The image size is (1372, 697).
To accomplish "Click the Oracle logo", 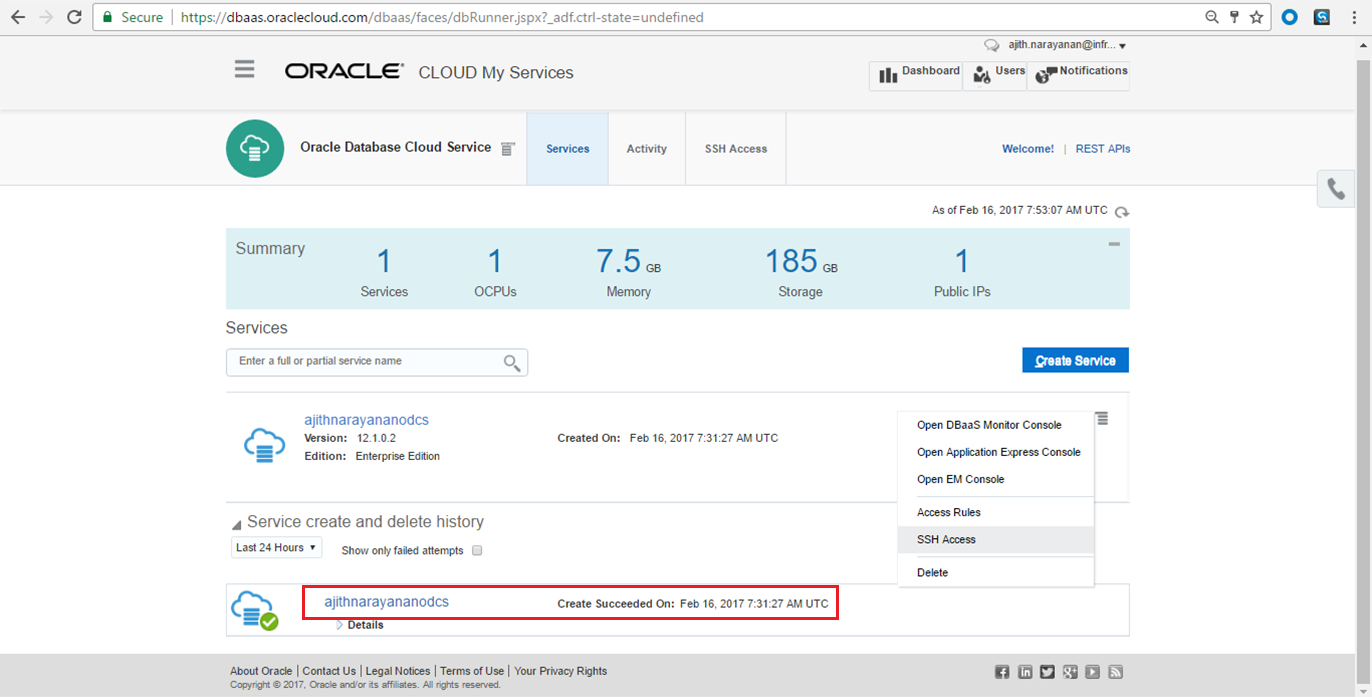I will (x=344, y=71).
